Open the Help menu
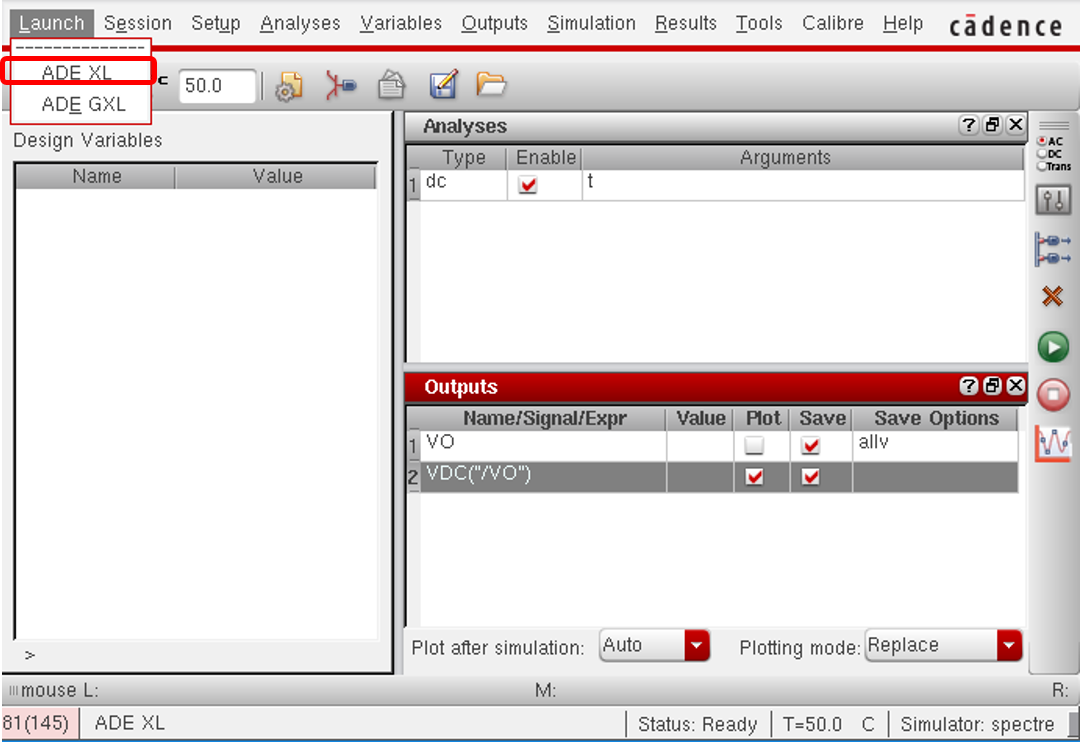Viewport: 1080px width, 742px height. coord(902,23)
